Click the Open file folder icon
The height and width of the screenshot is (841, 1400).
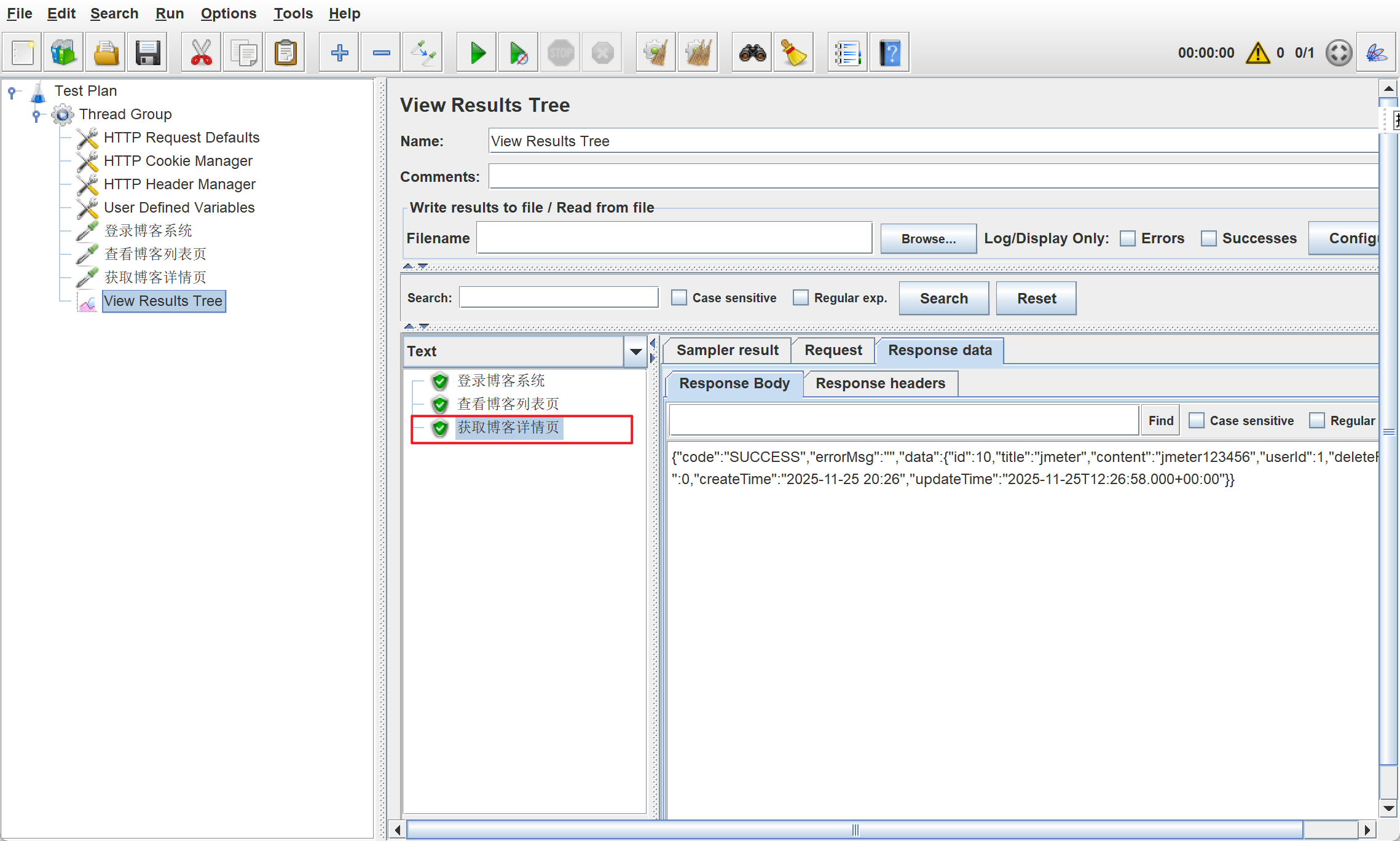[x=106, y=53]
